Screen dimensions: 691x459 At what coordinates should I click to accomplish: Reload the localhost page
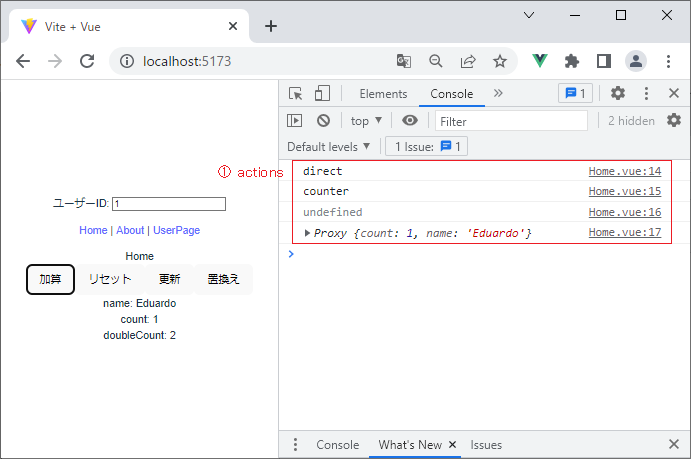point(87,61)
